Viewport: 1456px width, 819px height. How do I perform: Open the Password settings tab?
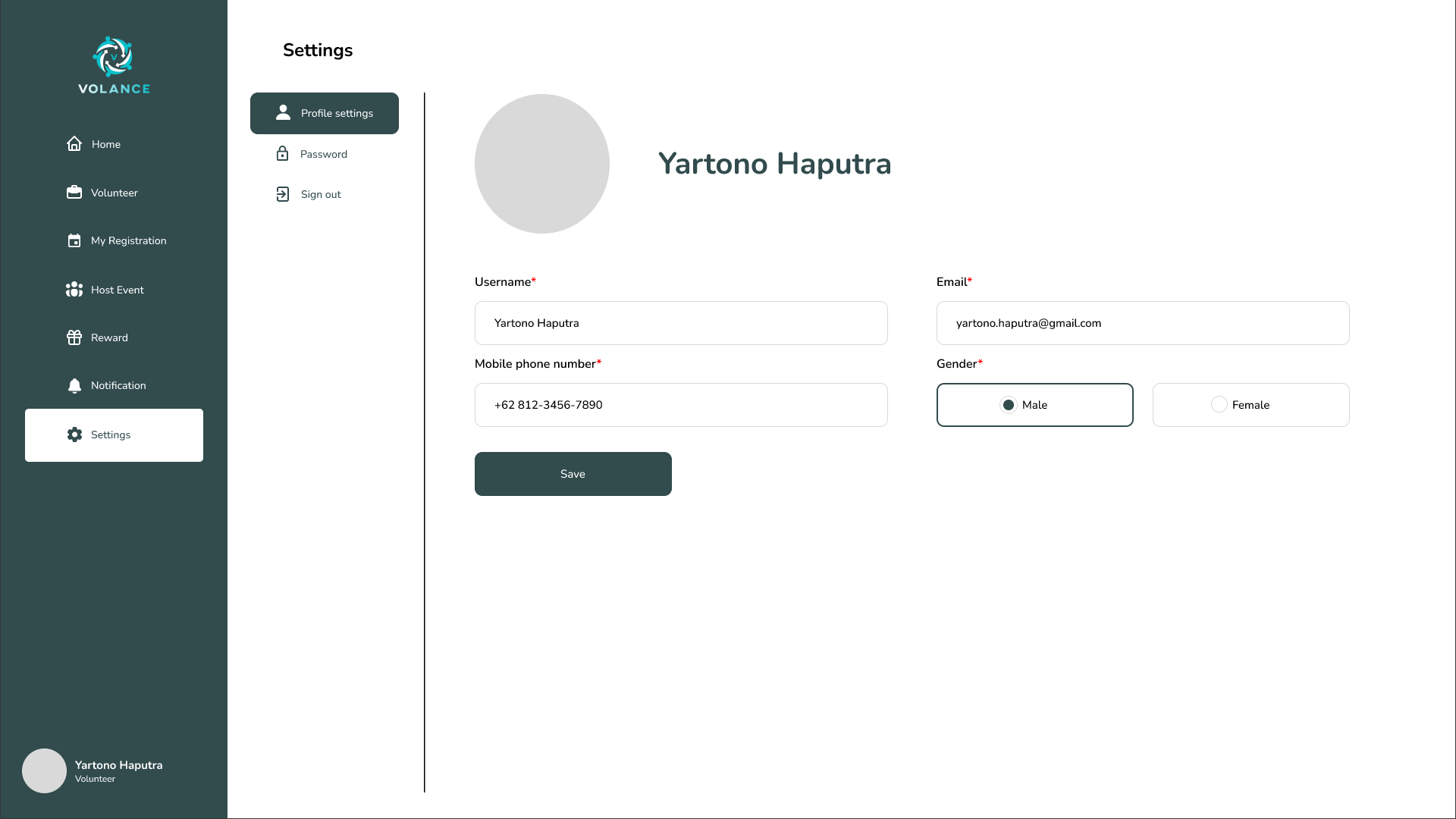(x=324, y=154)
